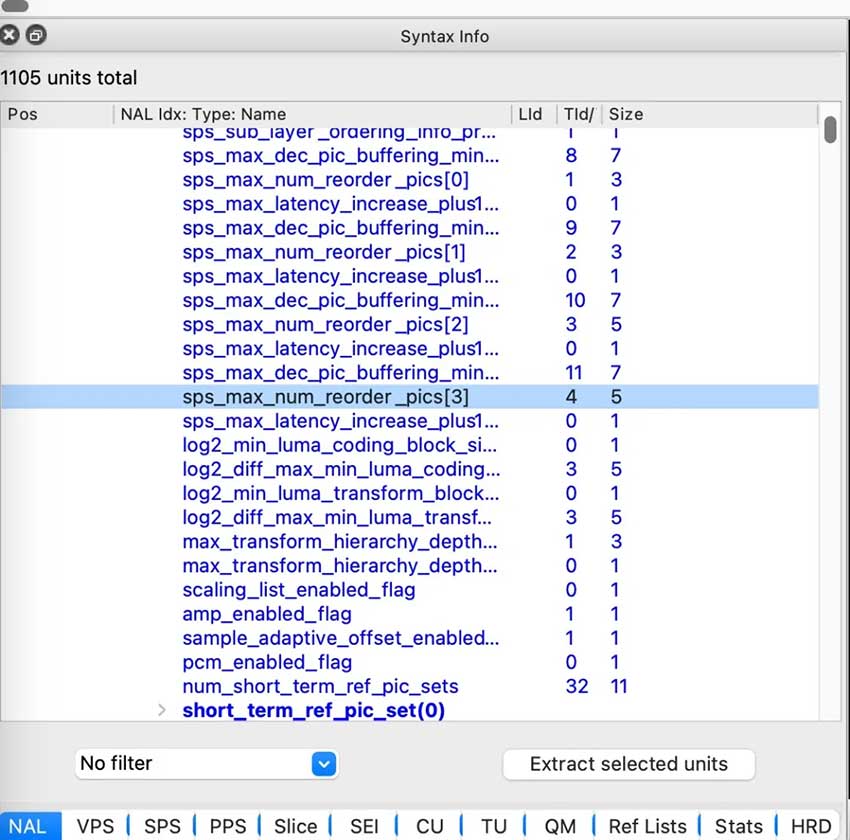Click Extract selected units button
Screen dimensions: 850x840
628,764
